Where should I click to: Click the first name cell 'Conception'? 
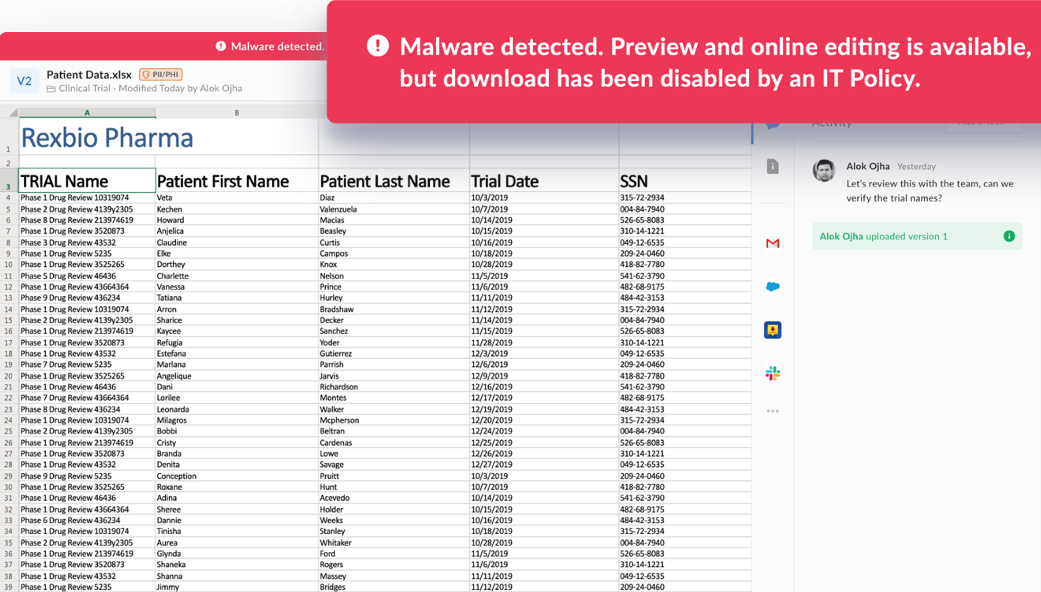point(237,477)
